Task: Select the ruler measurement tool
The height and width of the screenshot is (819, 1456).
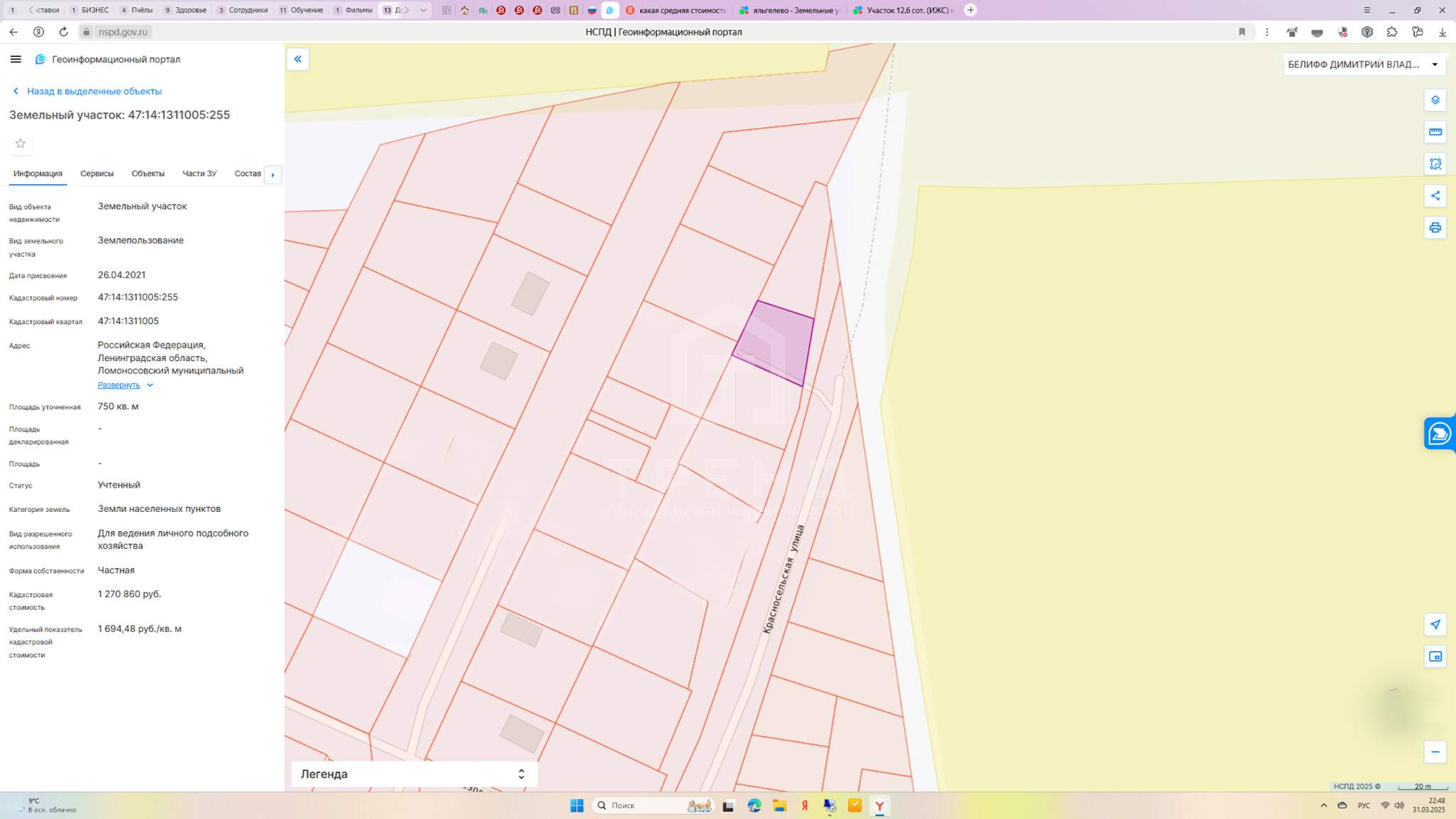Action: point(1435,132)
